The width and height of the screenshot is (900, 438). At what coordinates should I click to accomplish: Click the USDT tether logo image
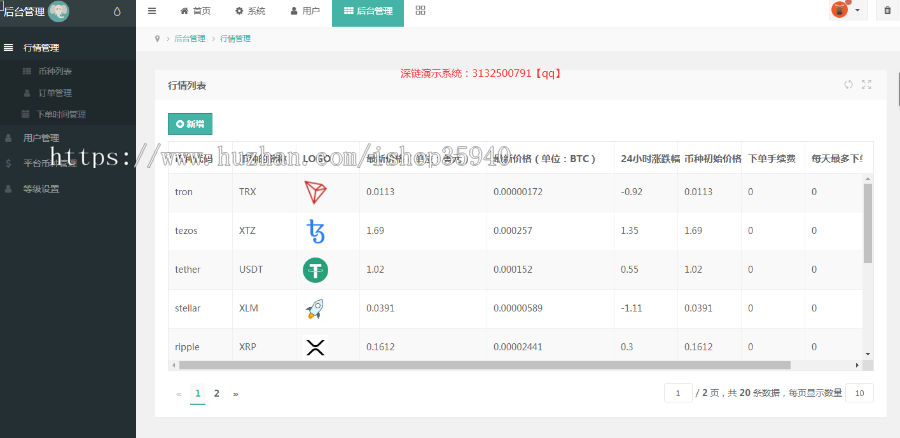[x=315, y=270]
